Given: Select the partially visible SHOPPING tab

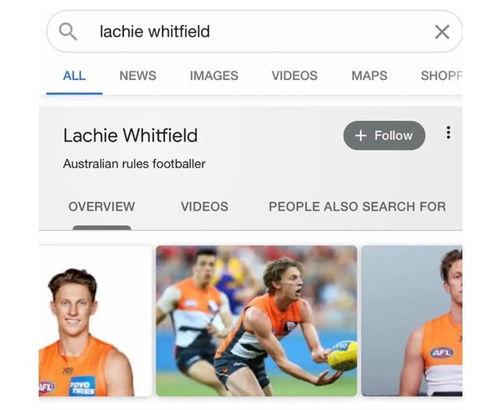Looking at the screenshot, I should pyautogui.click(x=441, y=76).
